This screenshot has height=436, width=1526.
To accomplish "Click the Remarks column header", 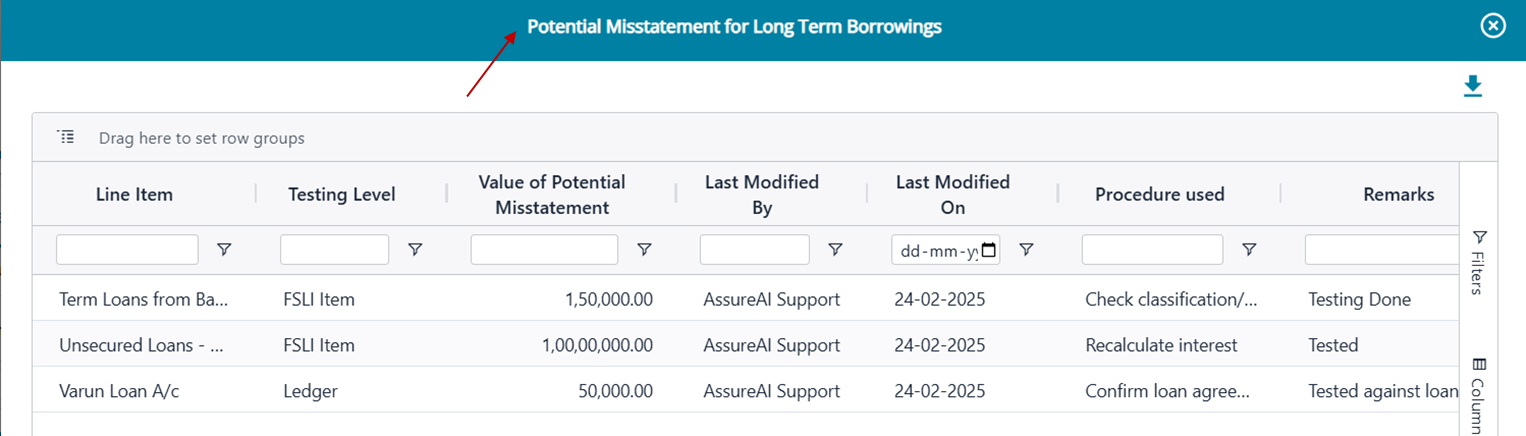I will click(1398, 194).
